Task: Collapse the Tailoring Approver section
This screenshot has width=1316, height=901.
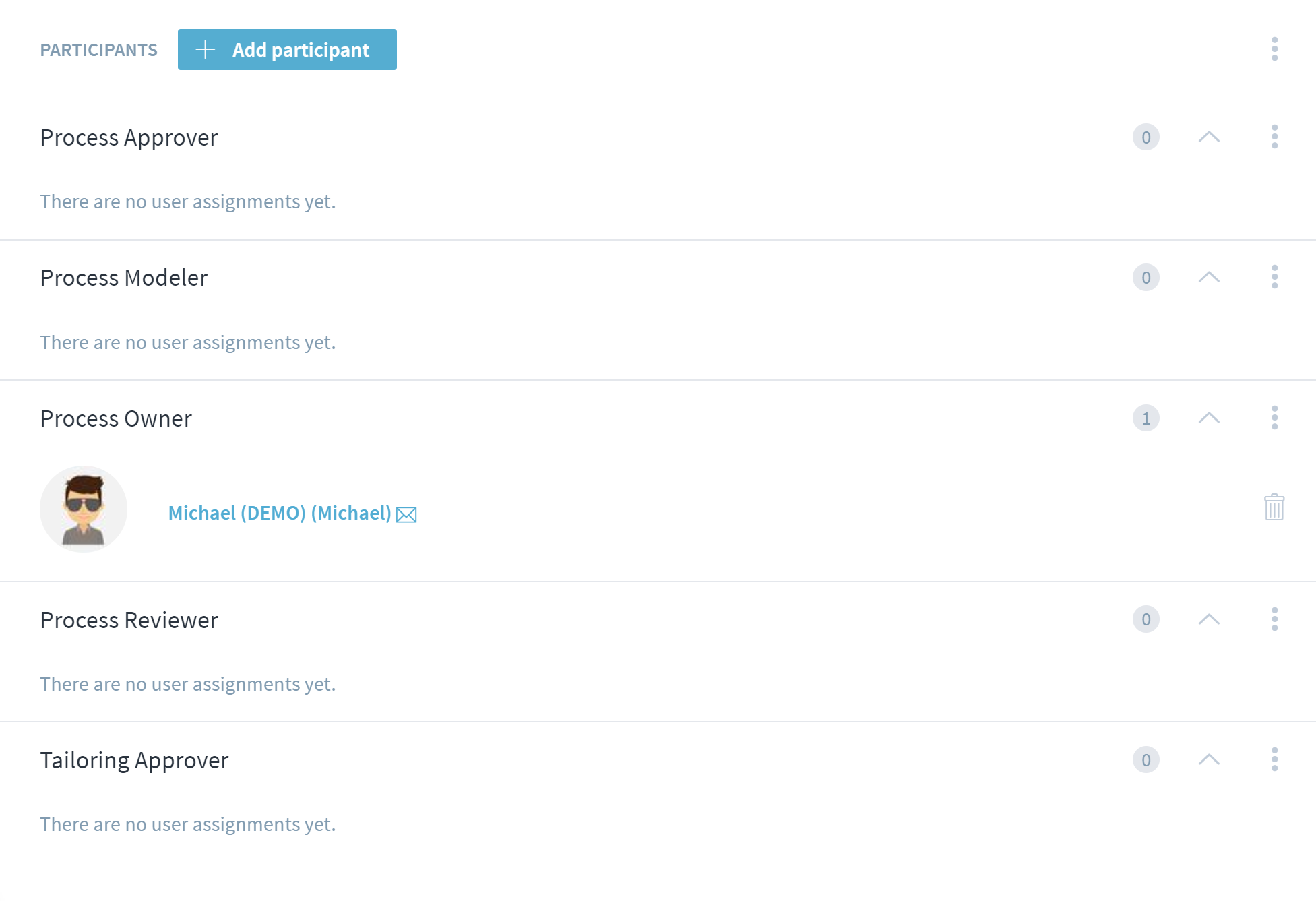Action: click(1209, 759)
